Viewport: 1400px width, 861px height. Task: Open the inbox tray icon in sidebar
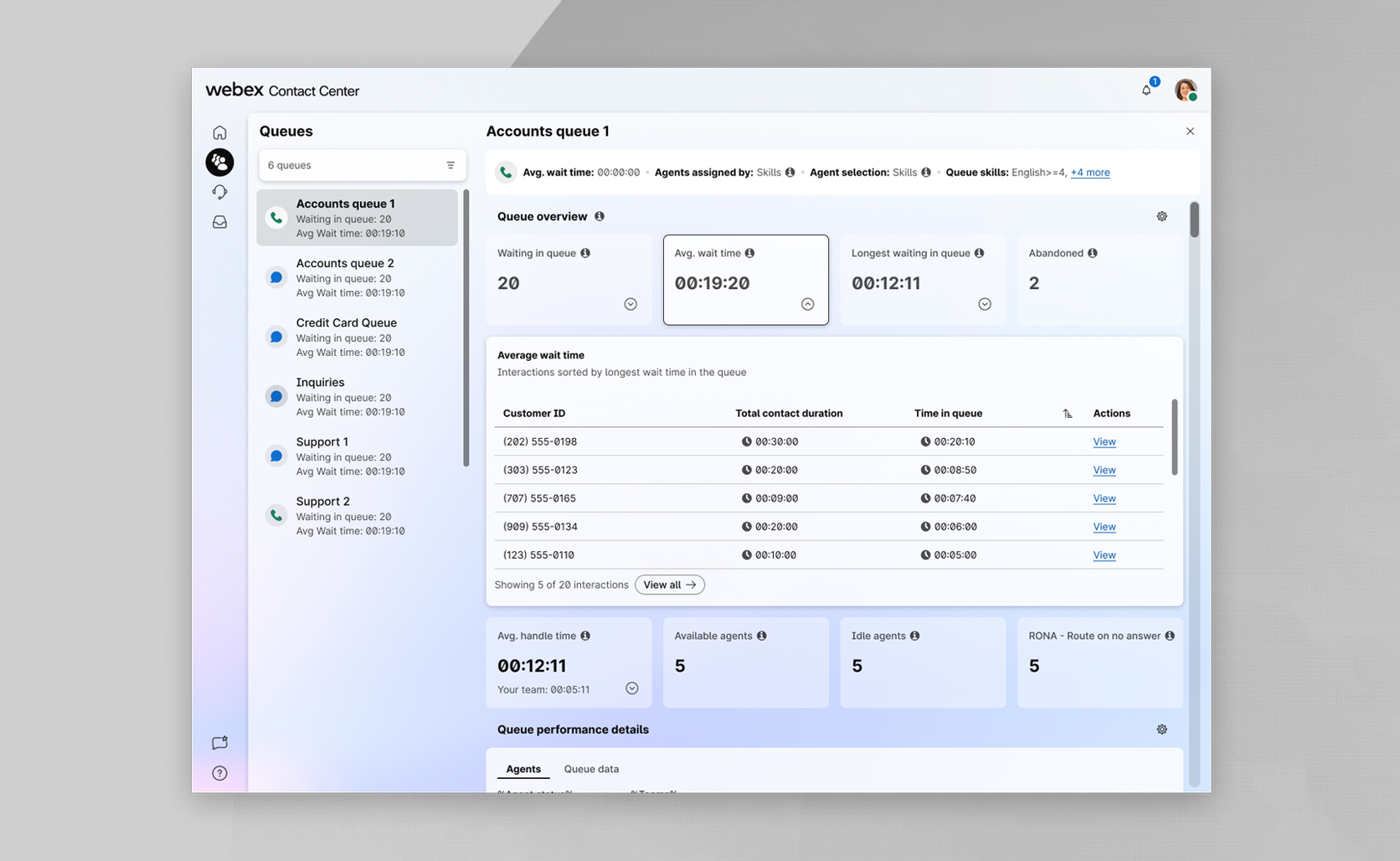pyautogui.click(x=219, y=222)
